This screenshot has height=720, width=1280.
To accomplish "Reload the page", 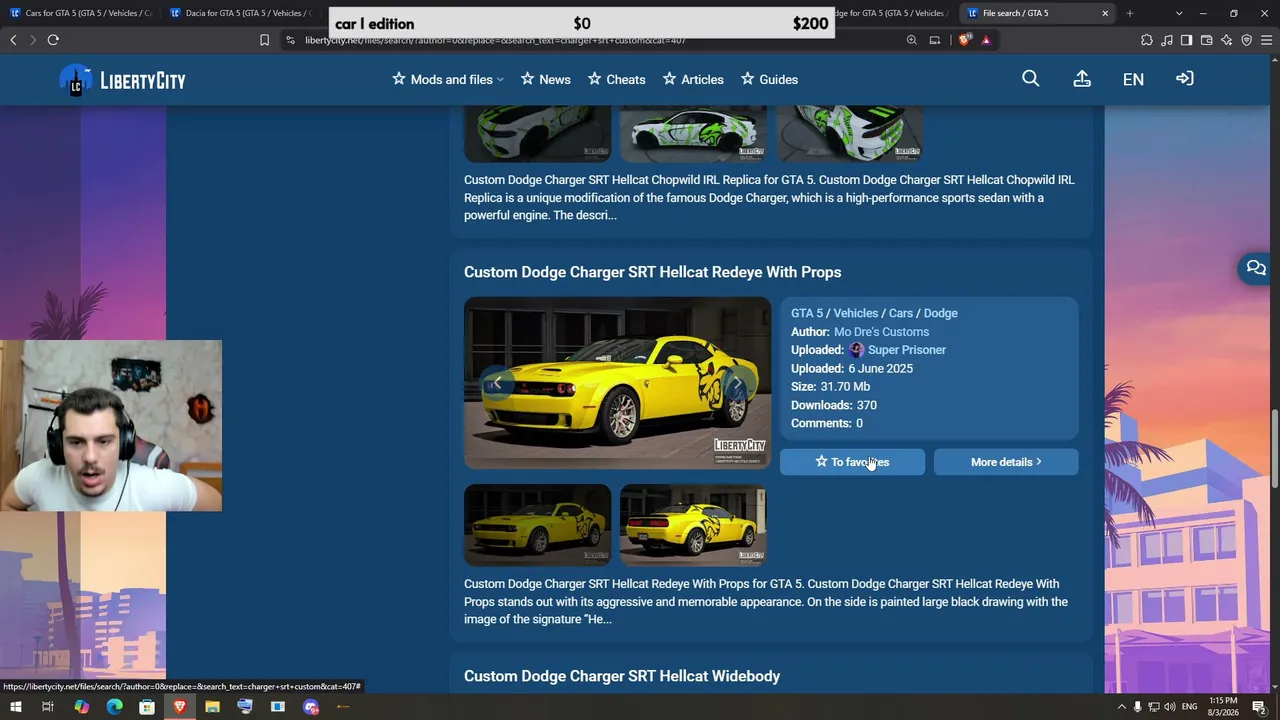I will [53, 40].
